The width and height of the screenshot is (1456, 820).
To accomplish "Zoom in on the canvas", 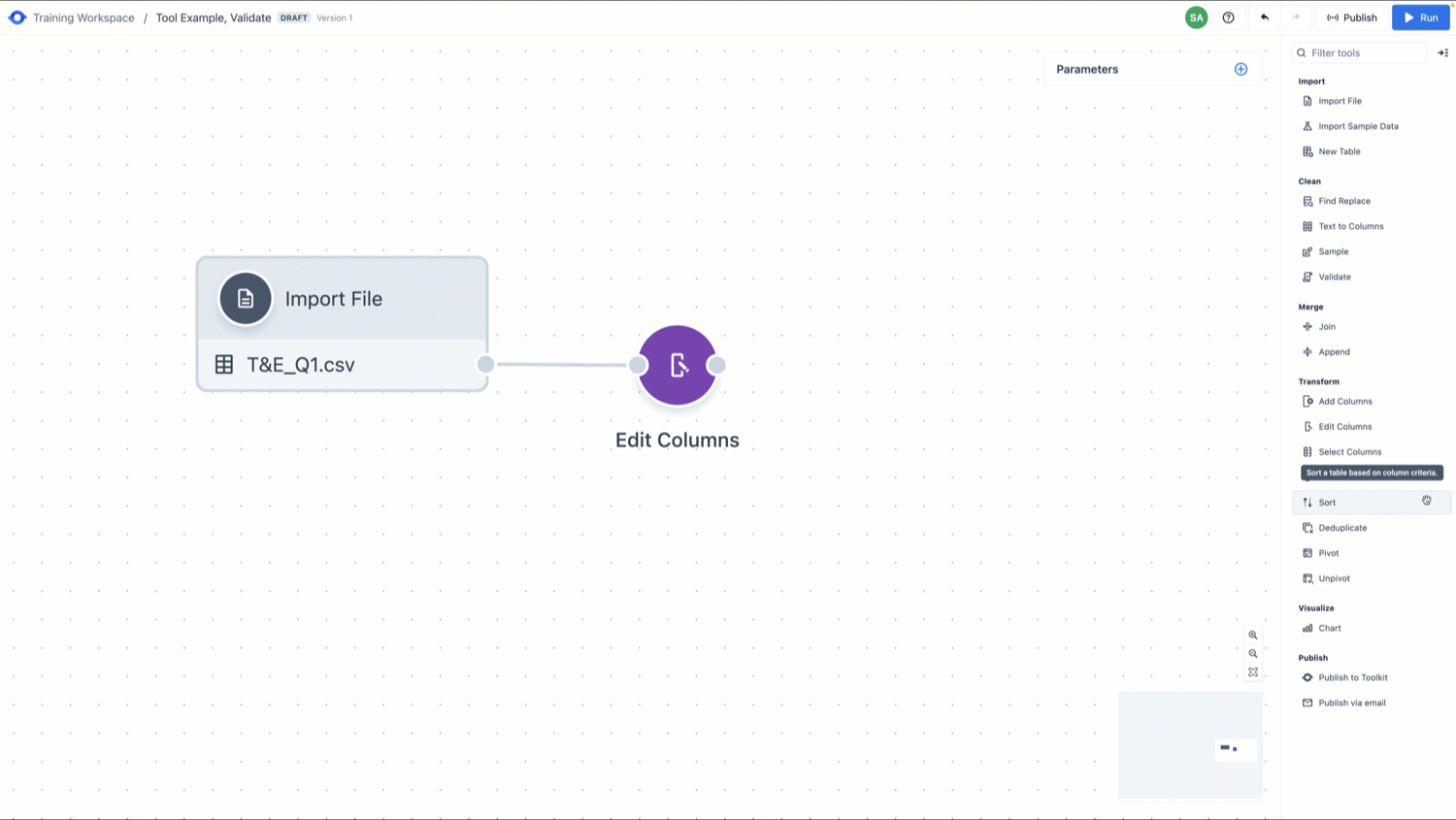I will pyautogui.click(x=1253, y=635).
